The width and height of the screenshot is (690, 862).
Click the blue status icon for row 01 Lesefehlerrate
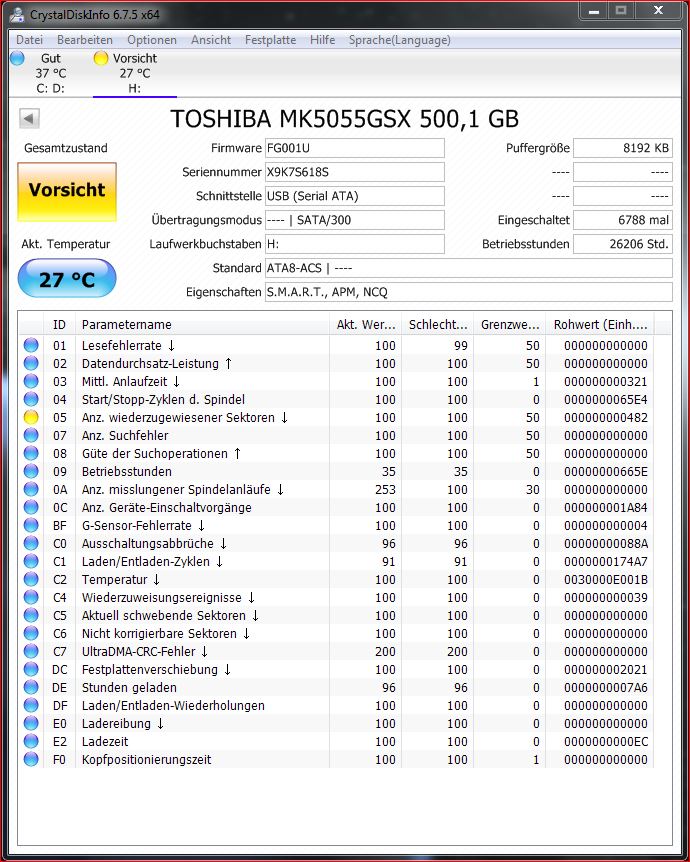pos(31,345)
